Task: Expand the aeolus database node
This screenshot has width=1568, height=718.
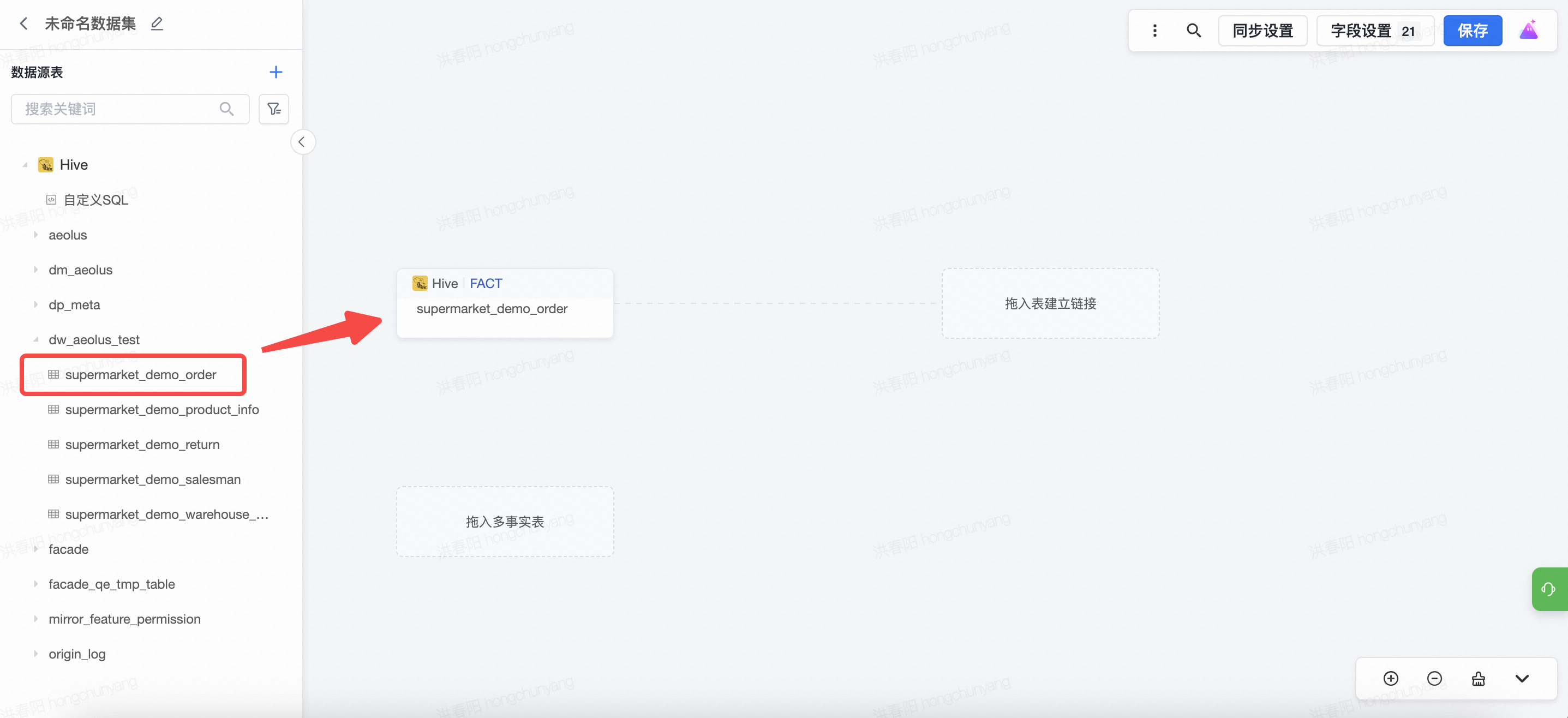Action: pos(36,235)
